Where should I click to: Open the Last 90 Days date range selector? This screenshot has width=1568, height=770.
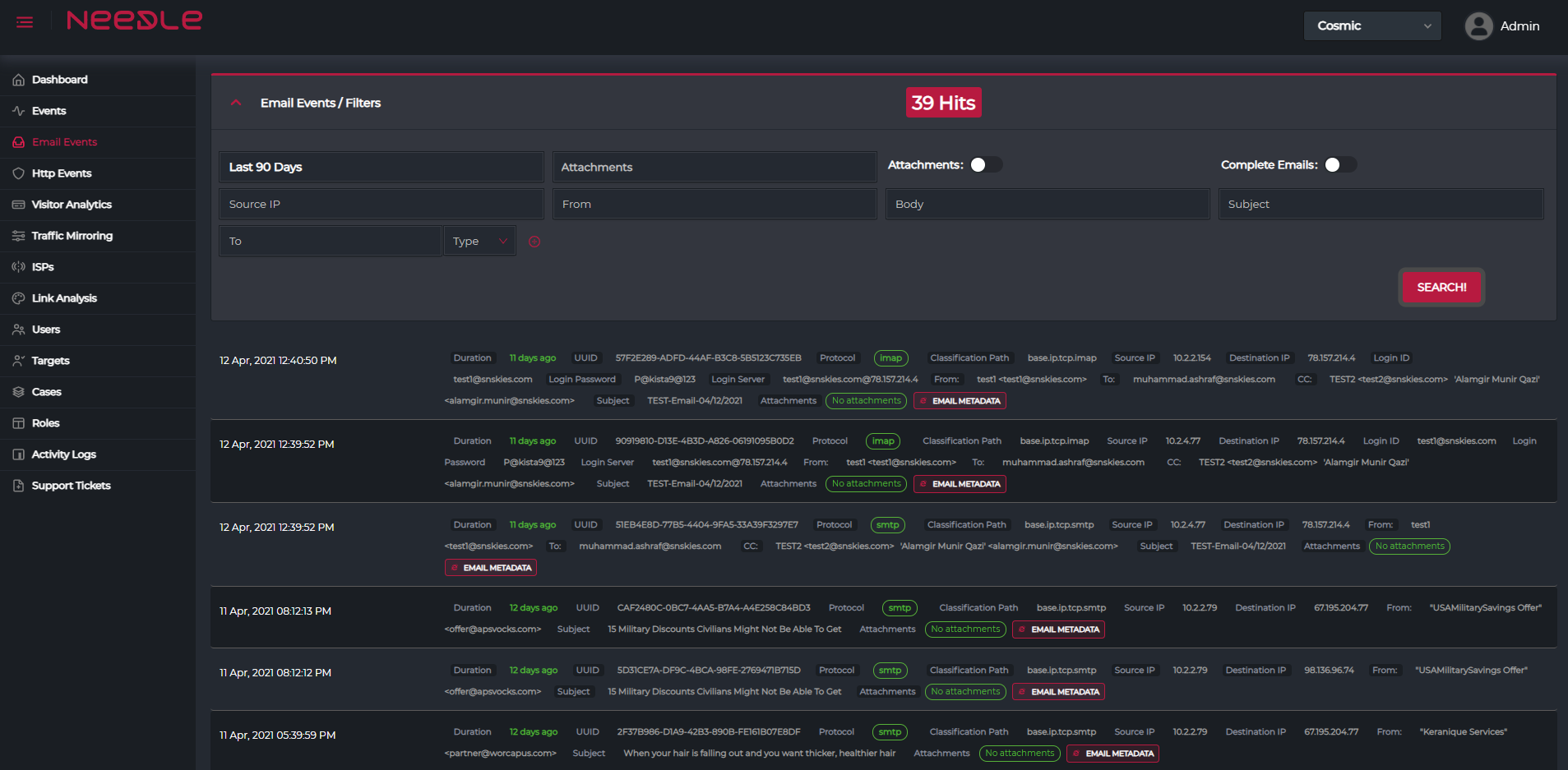[x=381, y=167]
